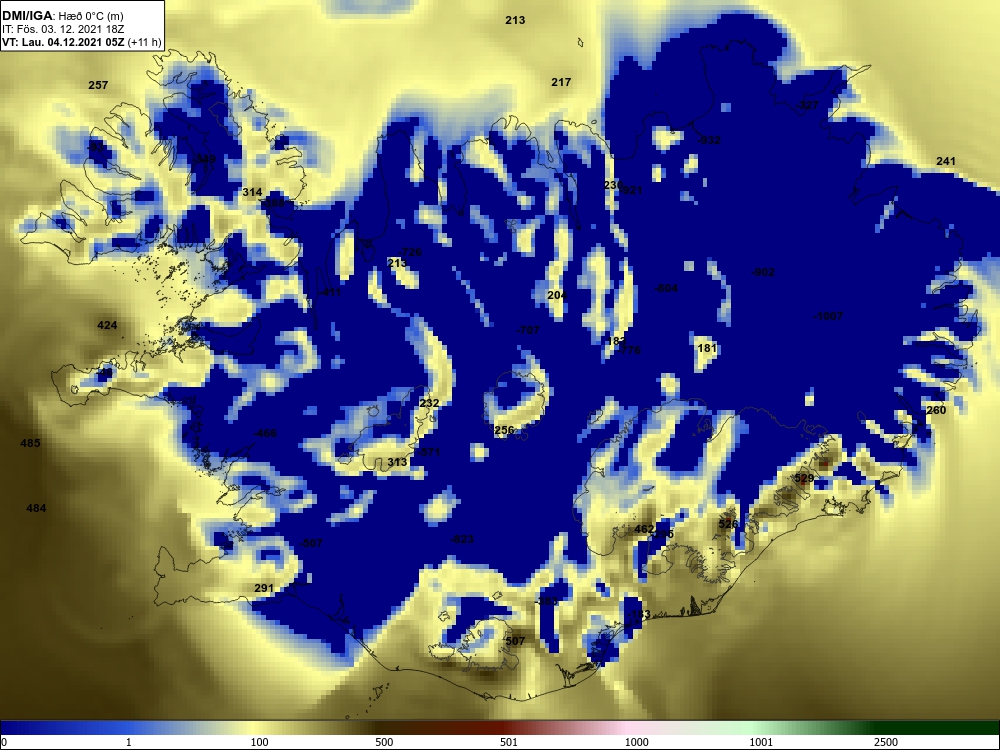Image resolution: width=1000 pixels, height=750 pixels.
Task: Pick the pink segment of the color bar
Action: click(628, 728)
